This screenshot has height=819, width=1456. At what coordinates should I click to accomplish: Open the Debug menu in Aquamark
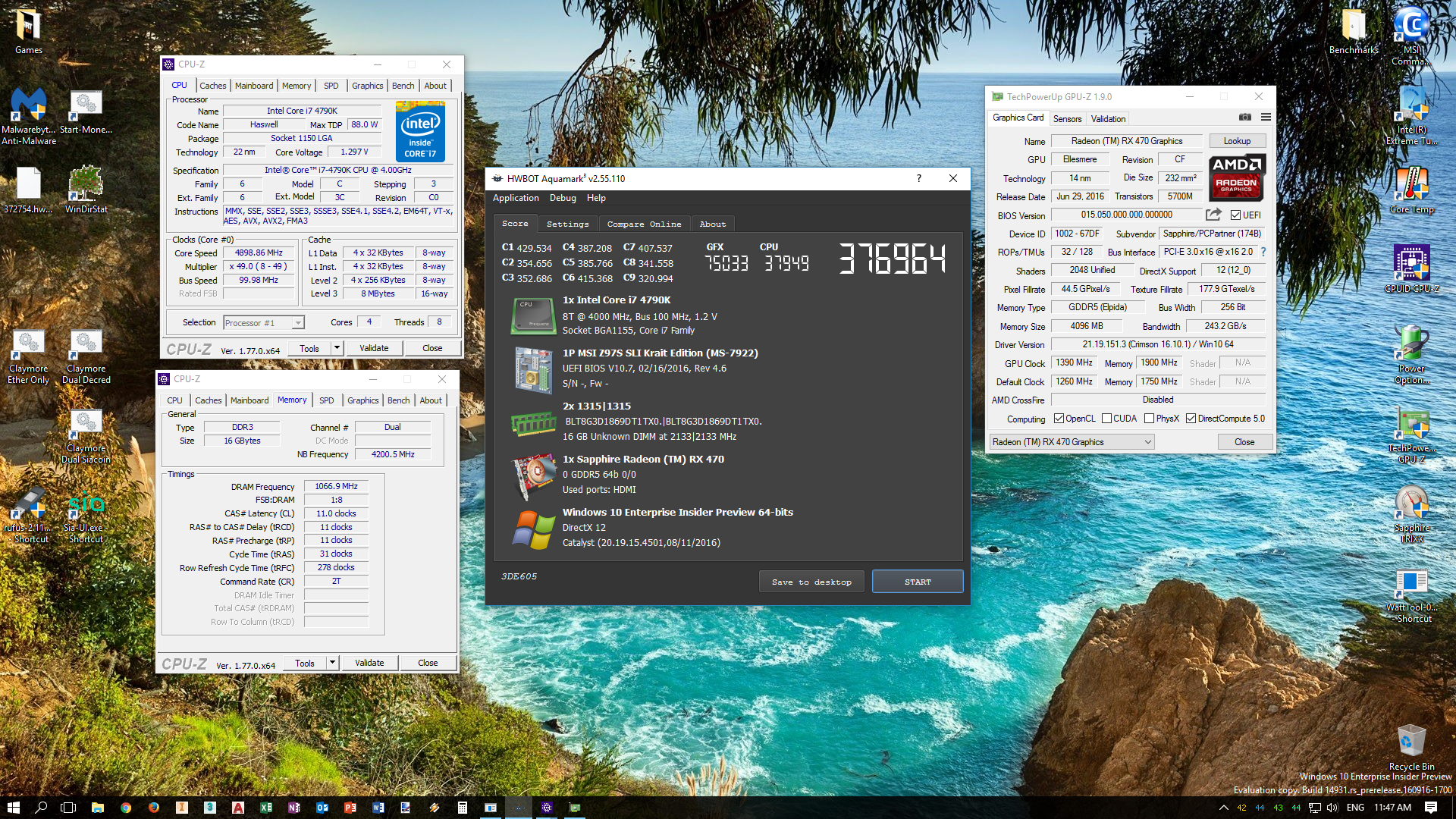563,198
